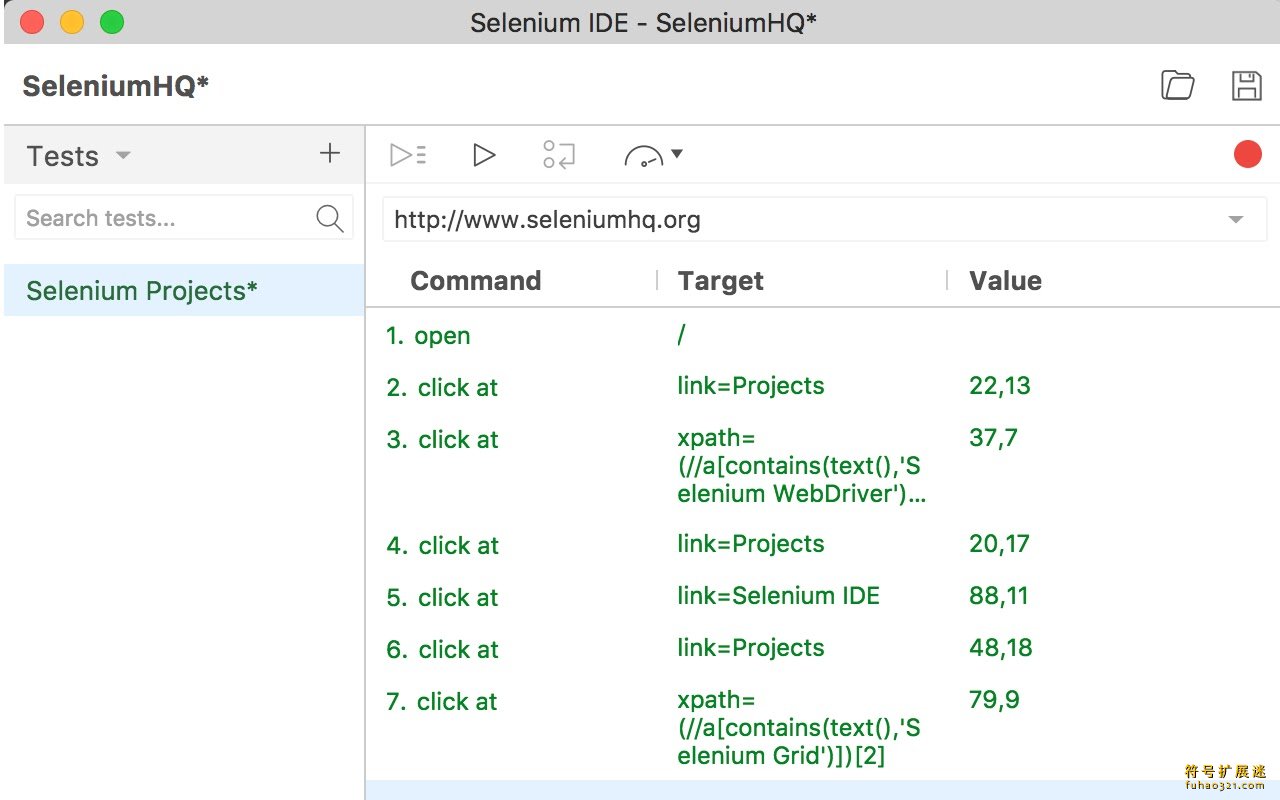Image resolution: width=1280 pixels, height=800 pixels.
Task: Select step 5 click at command
Action: [442, 598]
